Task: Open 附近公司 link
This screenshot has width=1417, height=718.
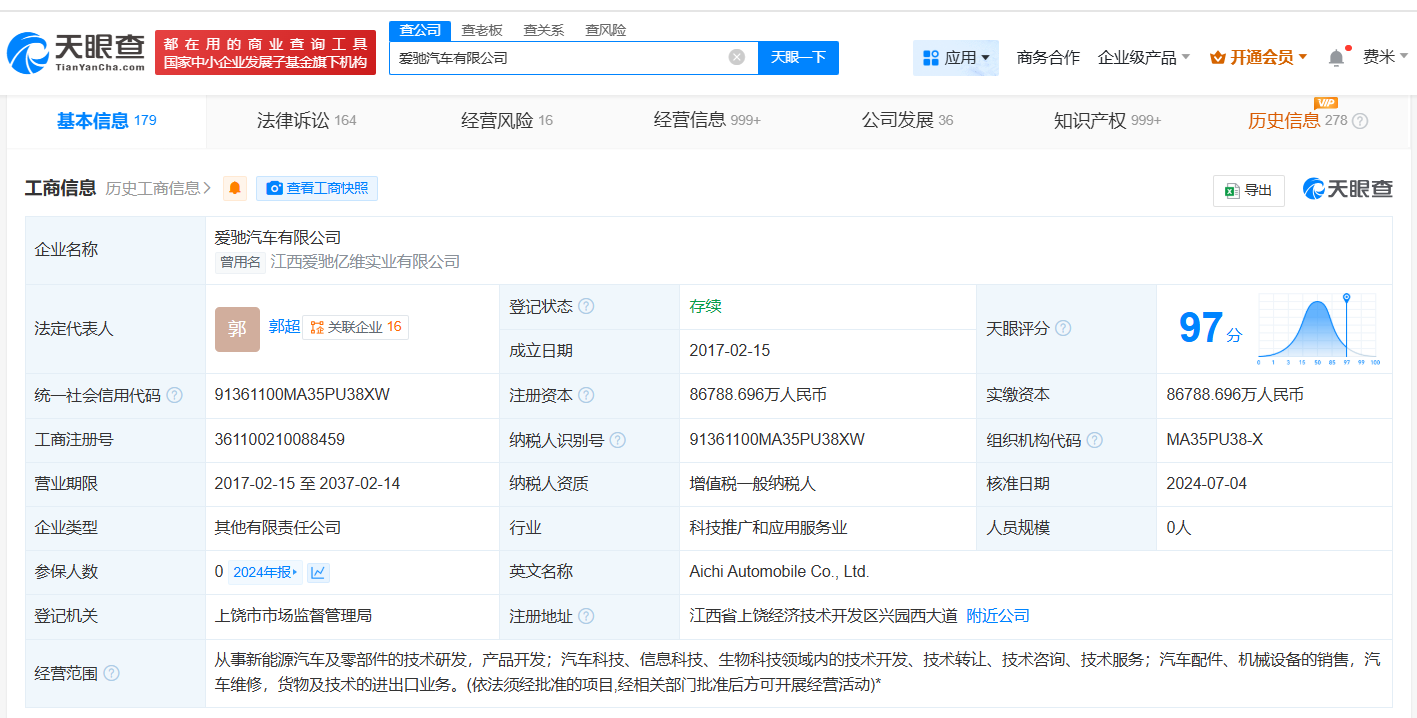Action: pyautogui.click(x=998, y=616)
